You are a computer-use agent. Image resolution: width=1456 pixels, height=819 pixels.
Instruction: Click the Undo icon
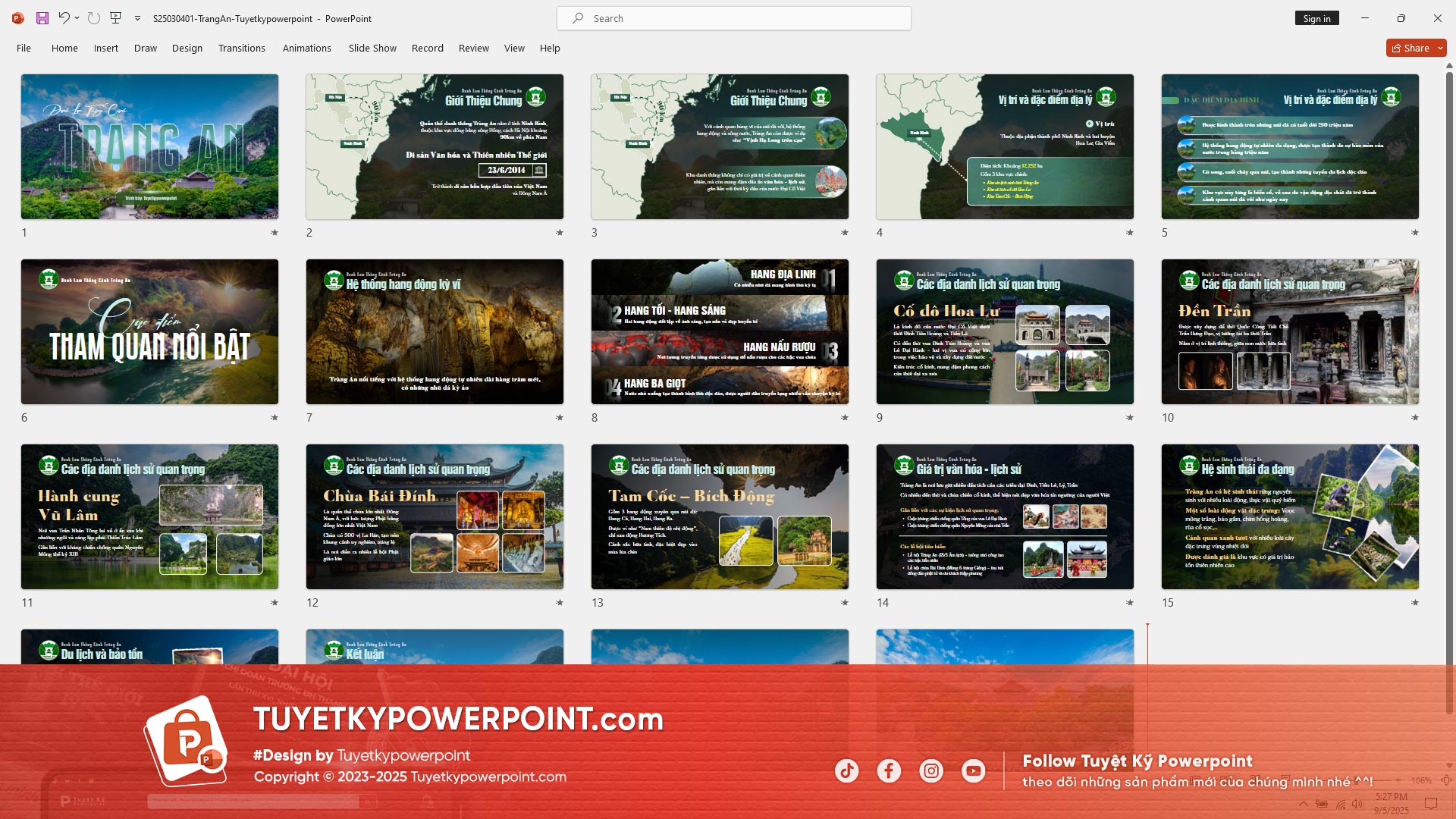coord(64,18)
